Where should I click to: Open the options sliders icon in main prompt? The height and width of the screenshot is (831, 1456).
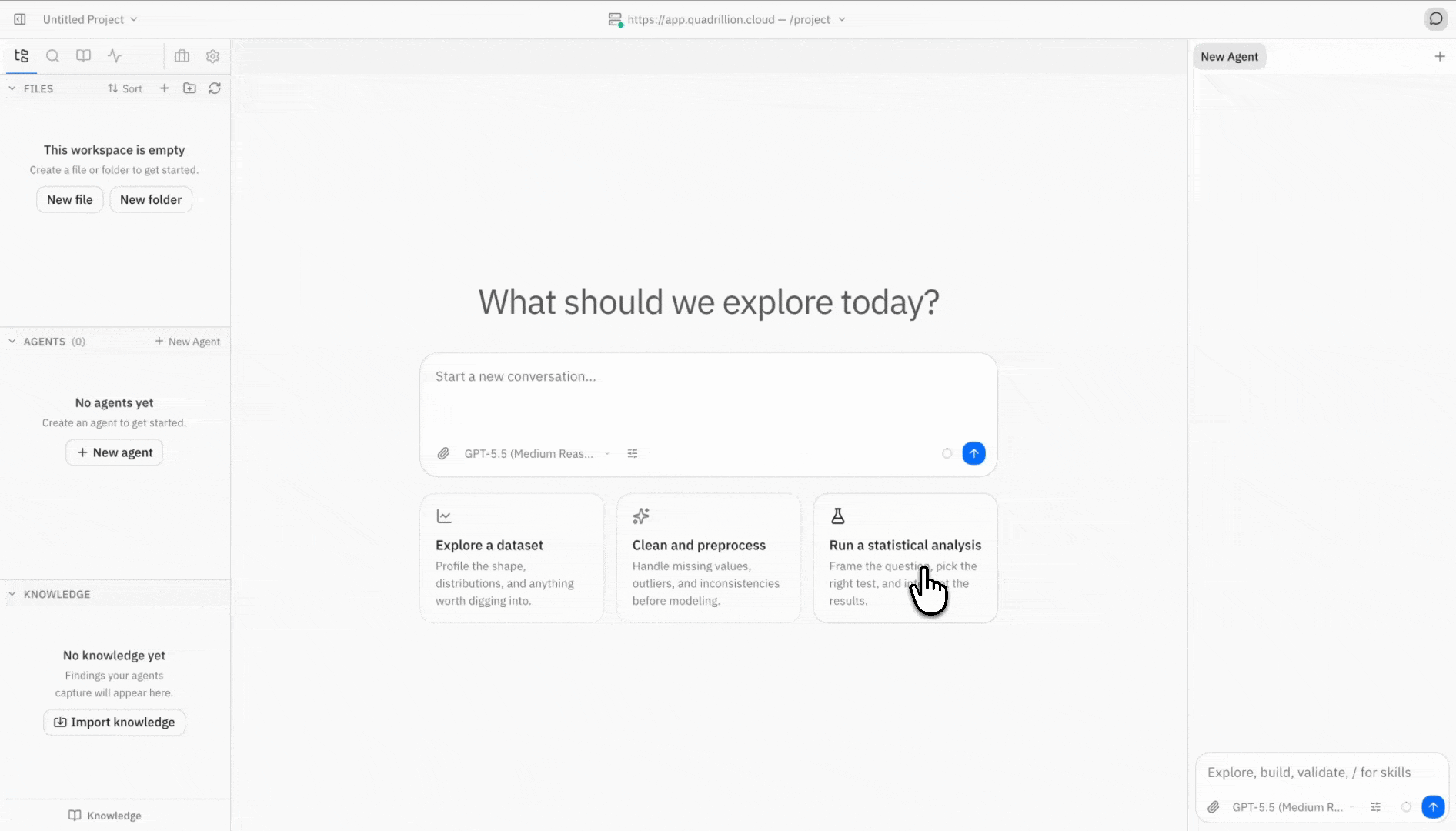click(x=633, y=453)
